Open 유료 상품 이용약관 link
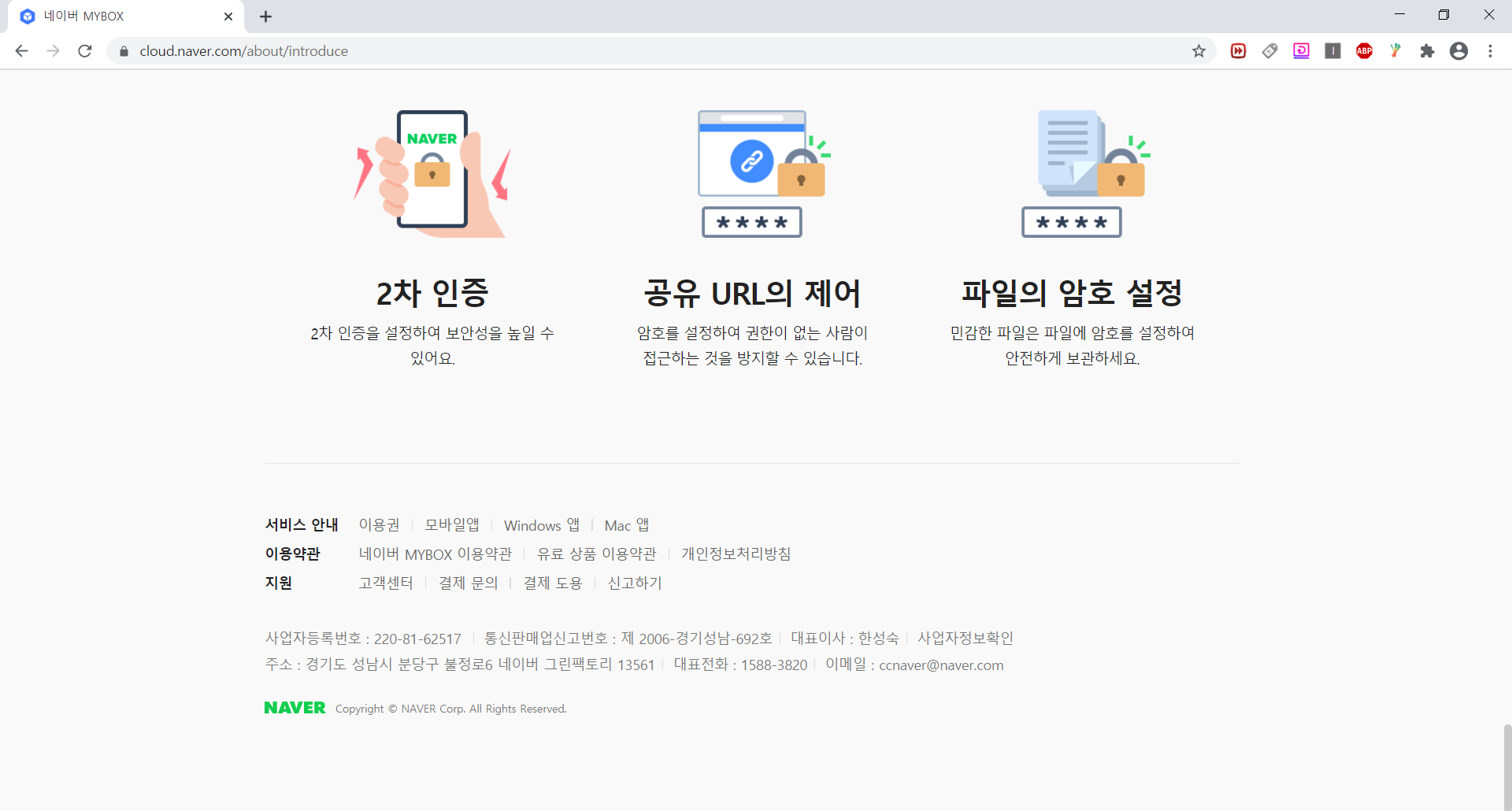This screenshot has height=811, width=1512. click(597, 554)
